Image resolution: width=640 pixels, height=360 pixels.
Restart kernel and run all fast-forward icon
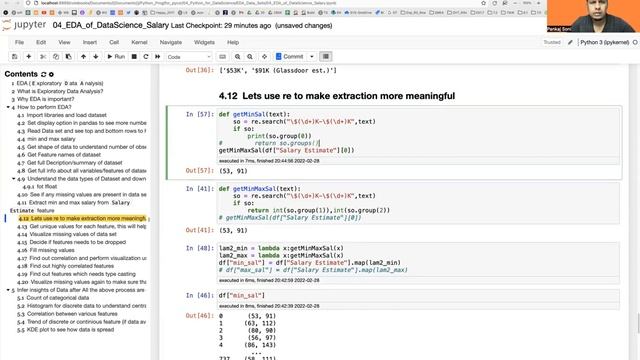[x=158, y=57]
